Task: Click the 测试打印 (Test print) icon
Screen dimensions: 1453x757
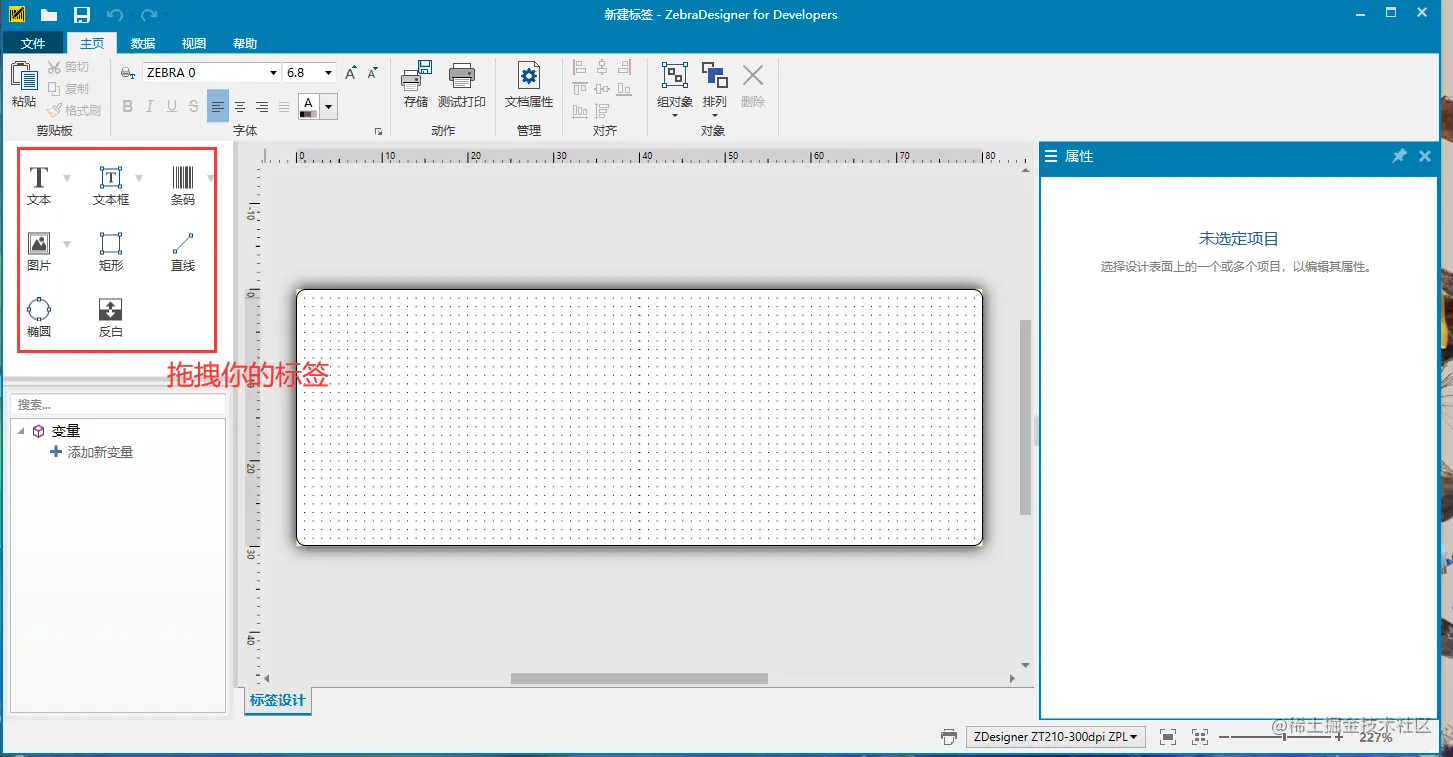Action: [x=462, y=76]
